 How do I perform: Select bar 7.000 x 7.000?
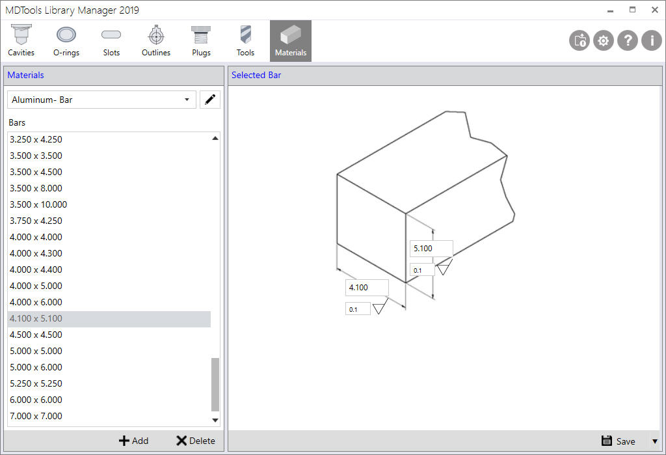tap(109, 416)
